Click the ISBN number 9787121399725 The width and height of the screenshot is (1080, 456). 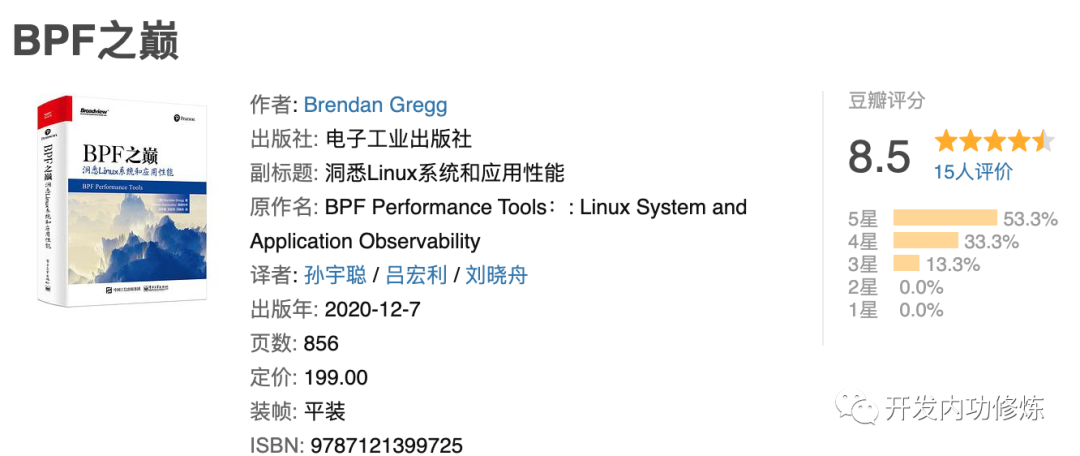point(386,445)
